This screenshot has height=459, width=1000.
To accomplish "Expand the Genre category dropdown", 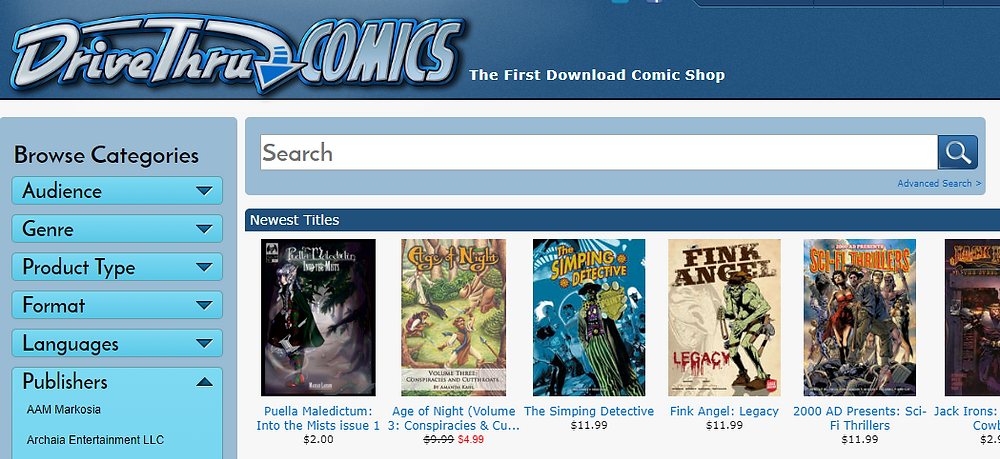I will (x=117, y=229).
